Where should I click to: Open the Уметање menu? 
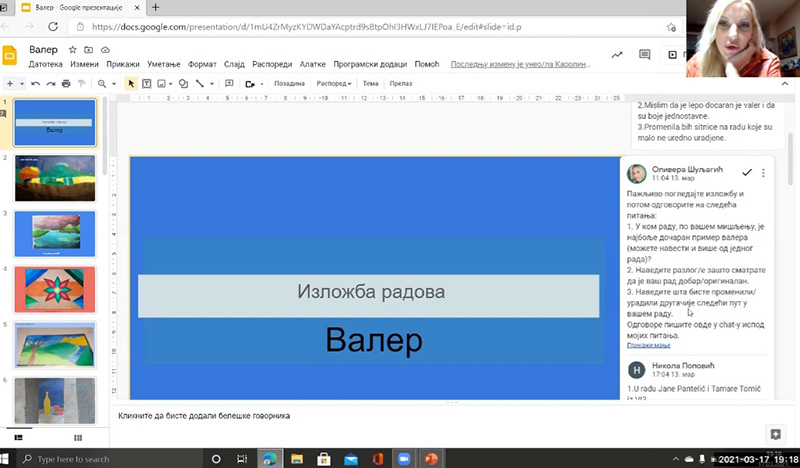[x=164, y=64]
